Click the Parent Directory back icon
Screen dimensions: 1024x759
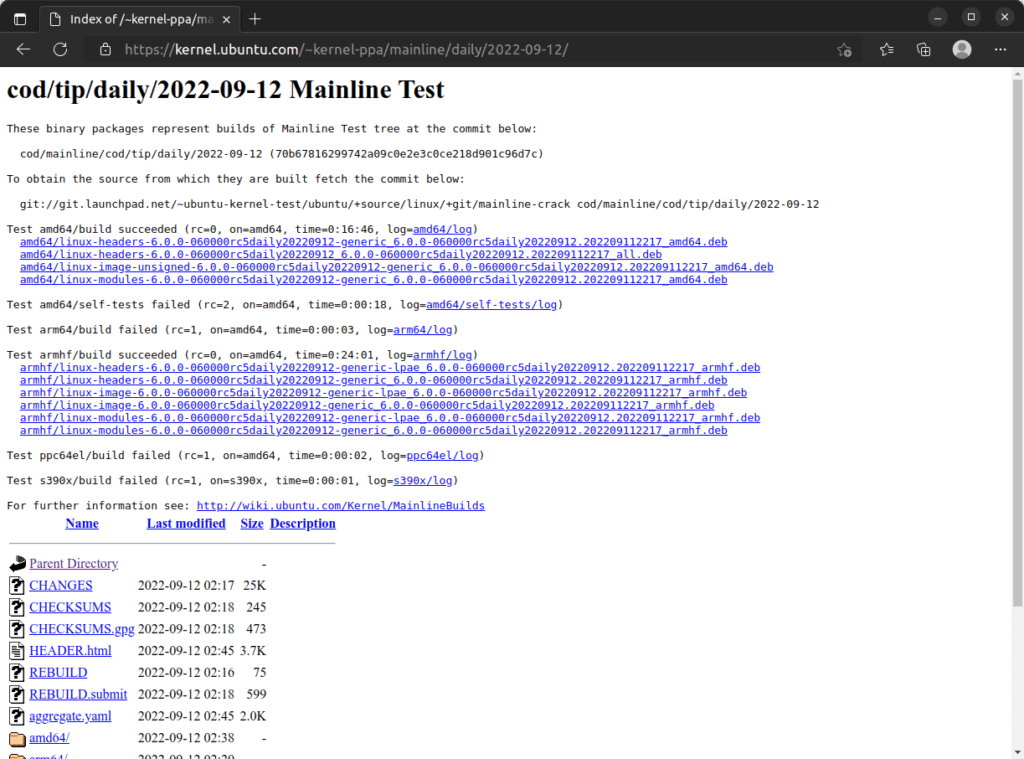pos(18,563)
